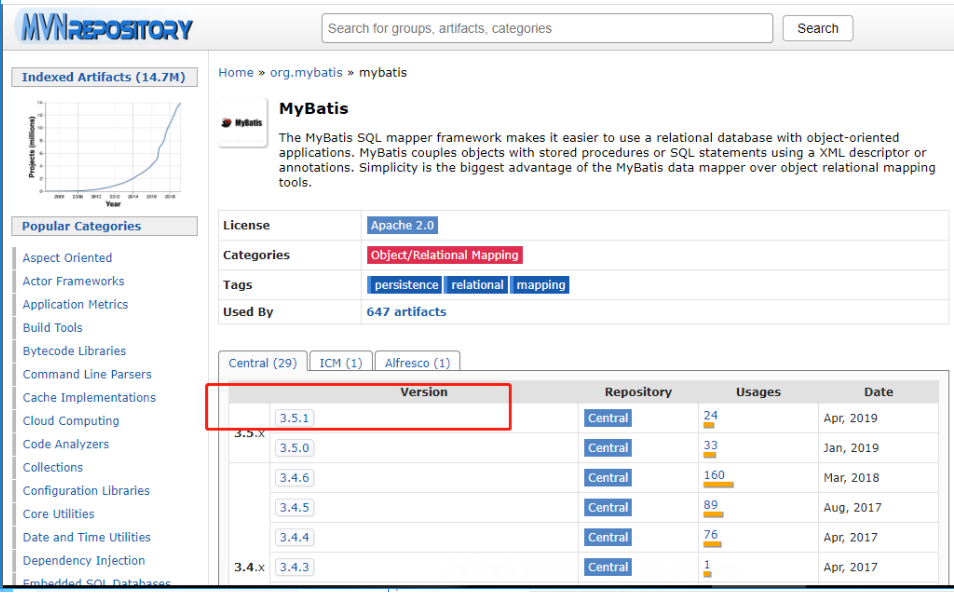Open version 3.4.5

[x=294, y=507]
